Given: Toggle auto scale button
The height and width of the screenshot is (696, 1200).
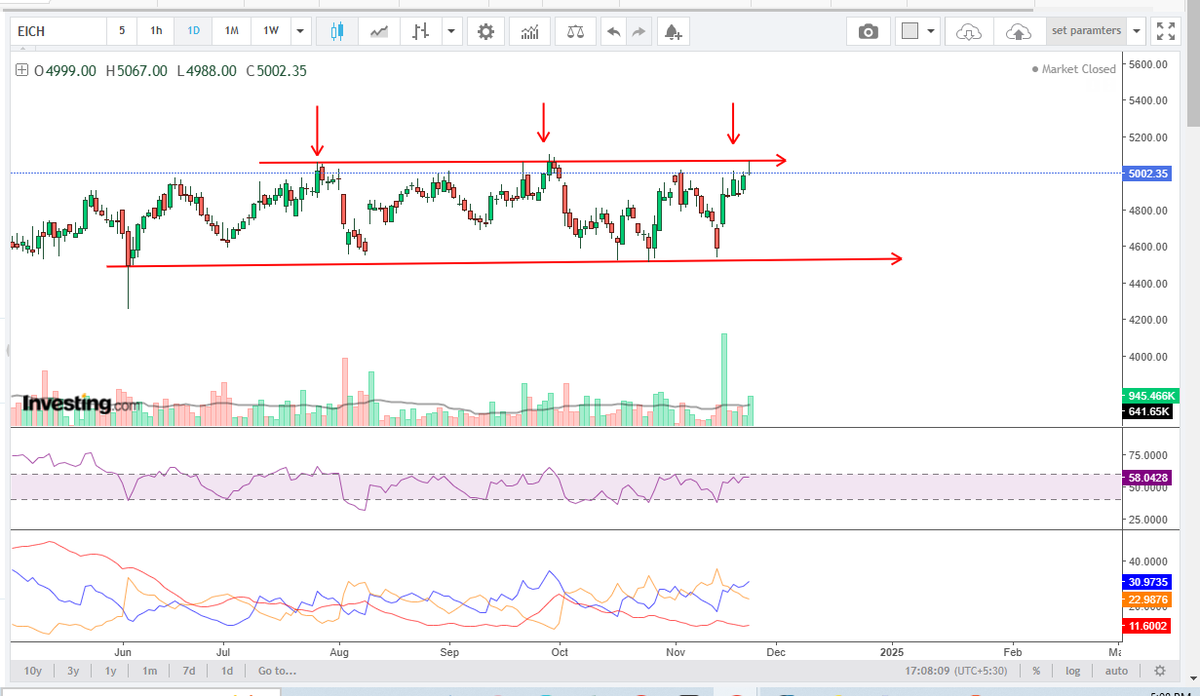Looking at the screenshot, I should click(x=1117, y=670).
